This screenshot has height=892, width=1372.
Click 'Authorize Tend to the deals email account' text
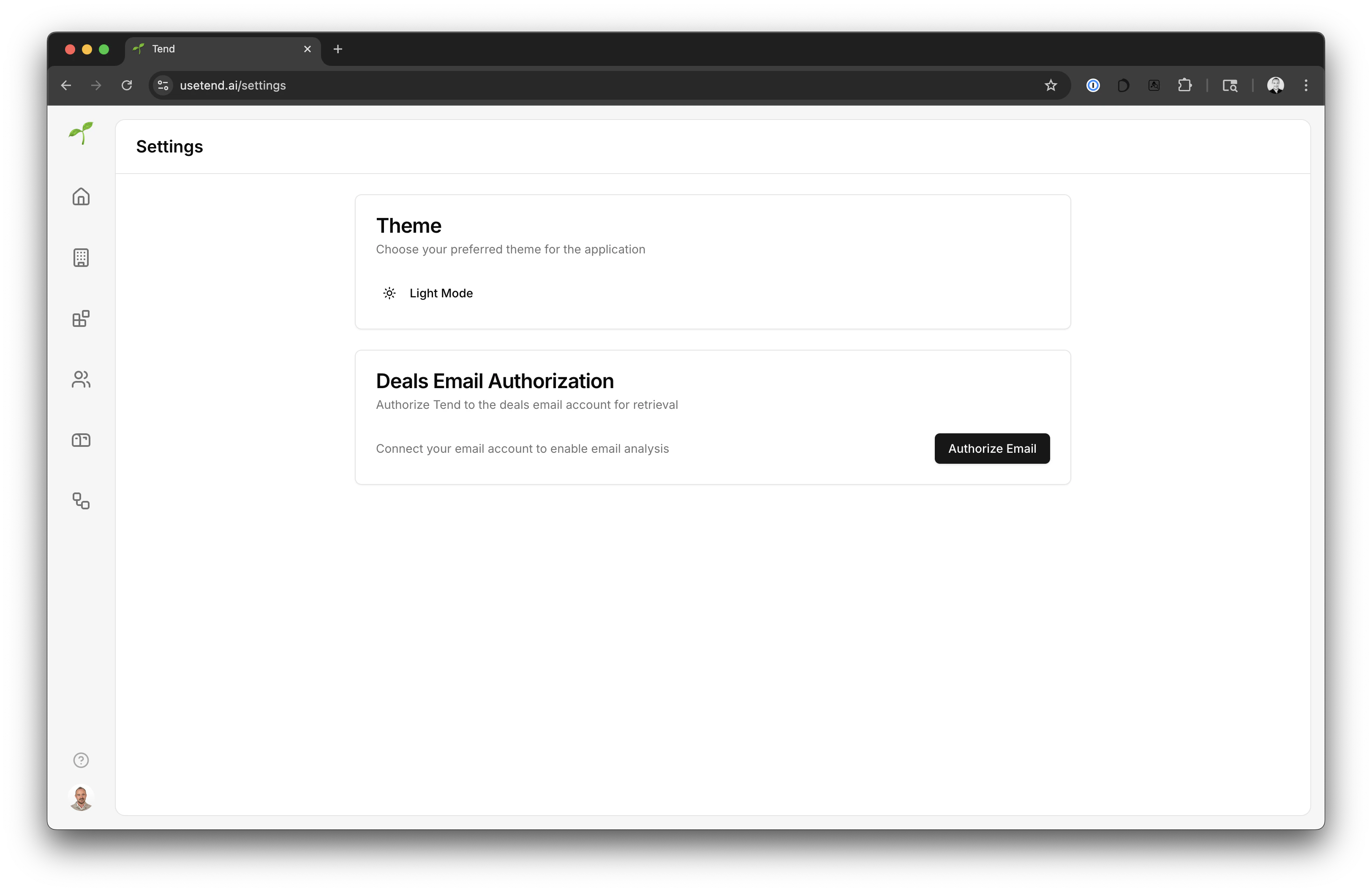pos(527,405)
